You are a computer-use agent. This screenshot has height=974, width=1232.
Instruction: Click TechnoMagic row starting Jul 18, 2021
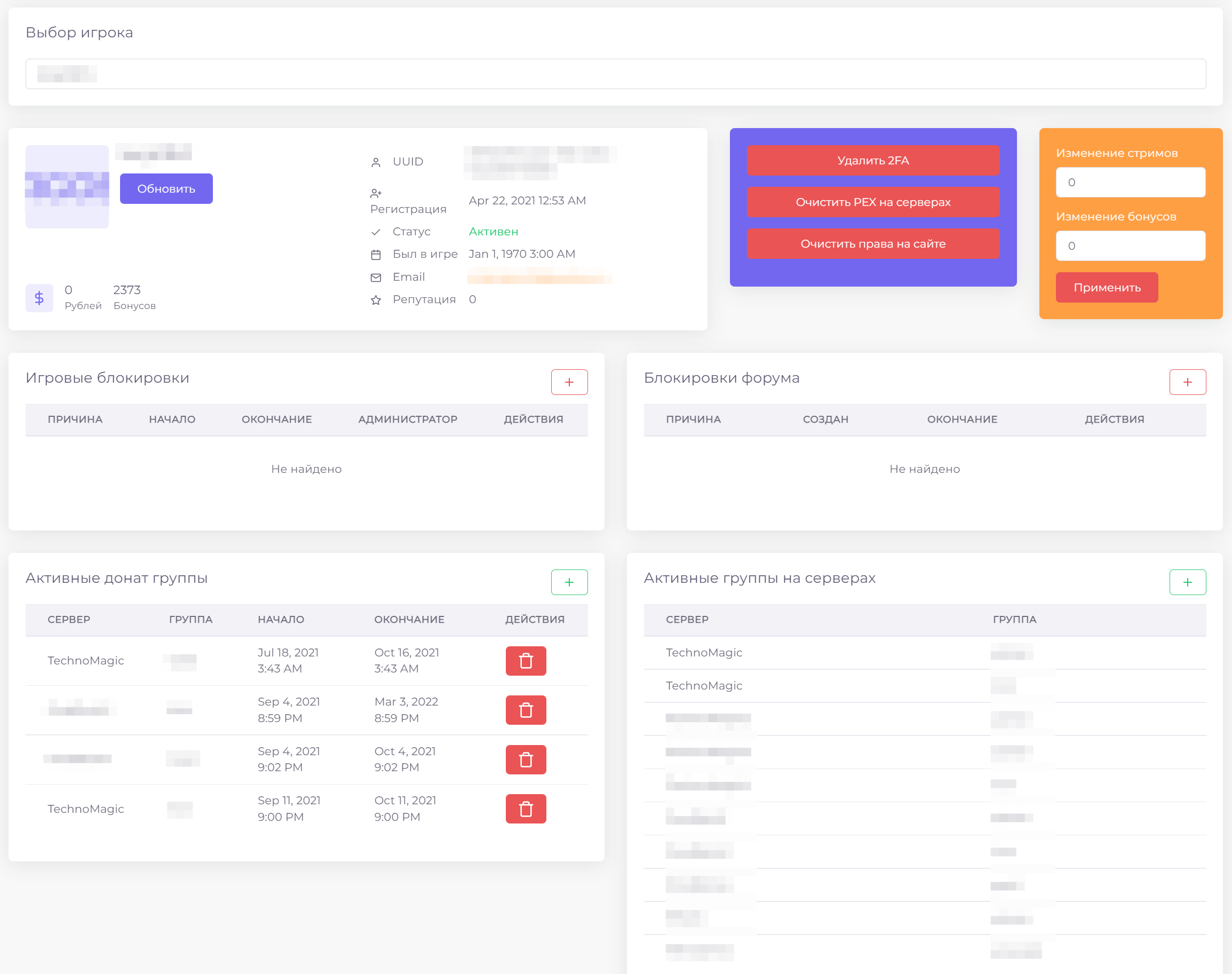pos(307,661)
